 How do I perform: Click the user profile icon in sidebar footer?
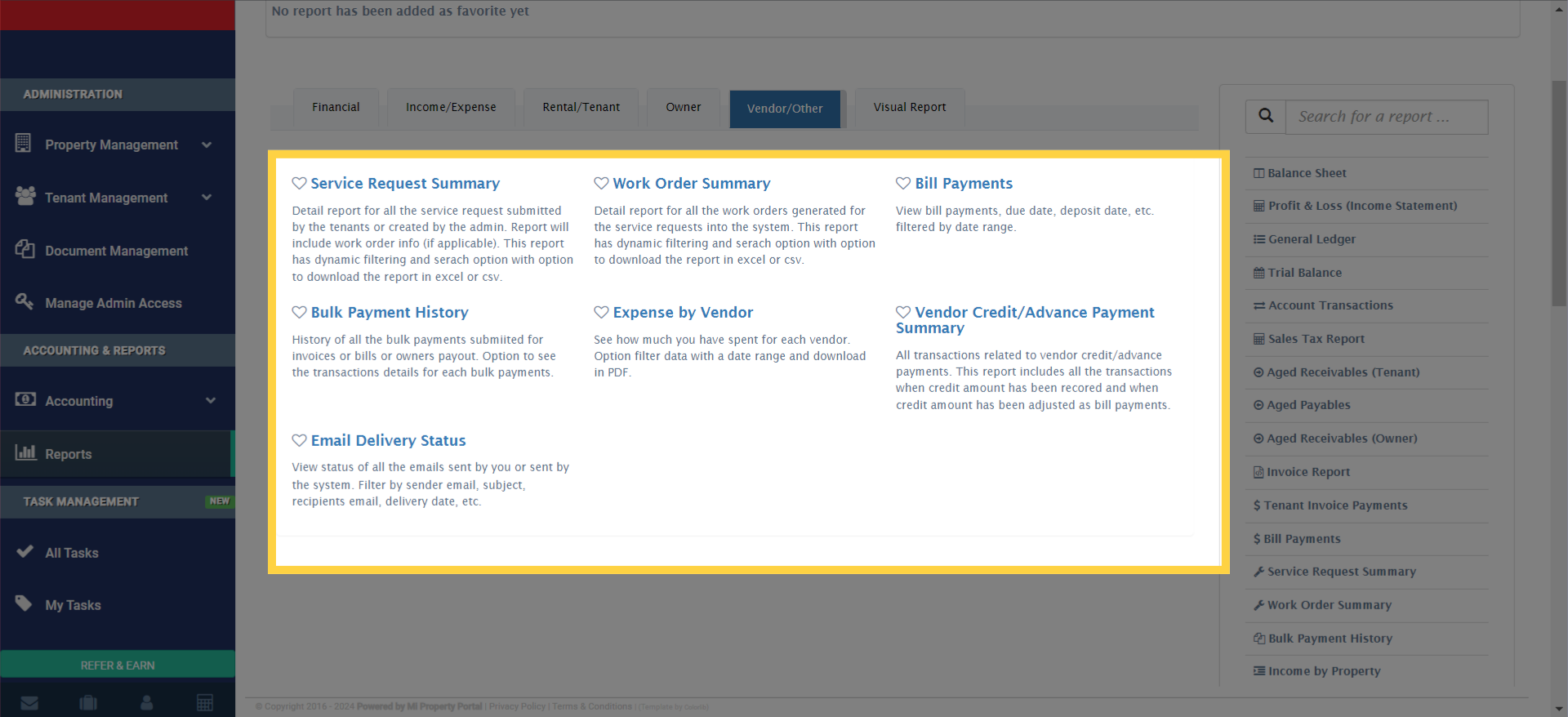[x=147, y=703]
